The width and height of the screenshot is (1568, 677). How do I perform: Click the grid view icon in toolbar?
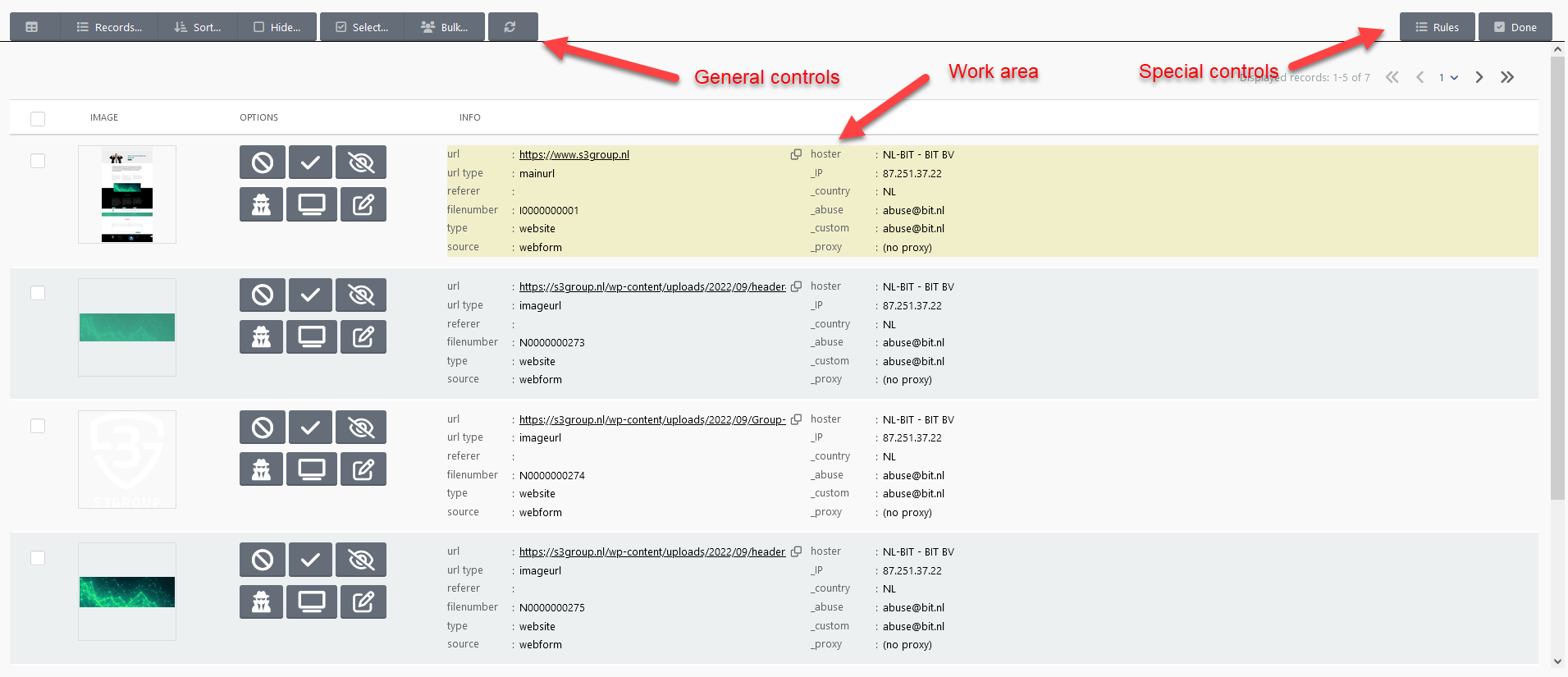click(32, 27)
